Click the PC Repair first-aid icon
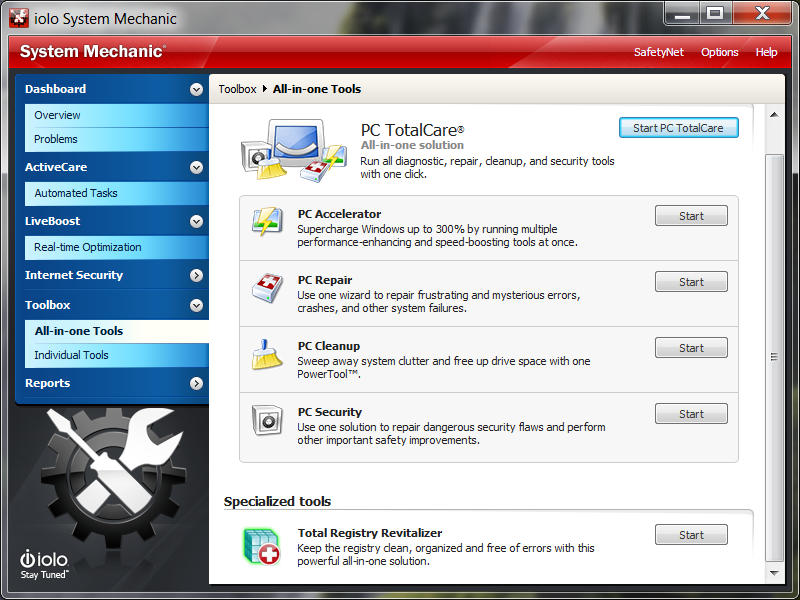The image size is (800, 600). pos(267,289)
